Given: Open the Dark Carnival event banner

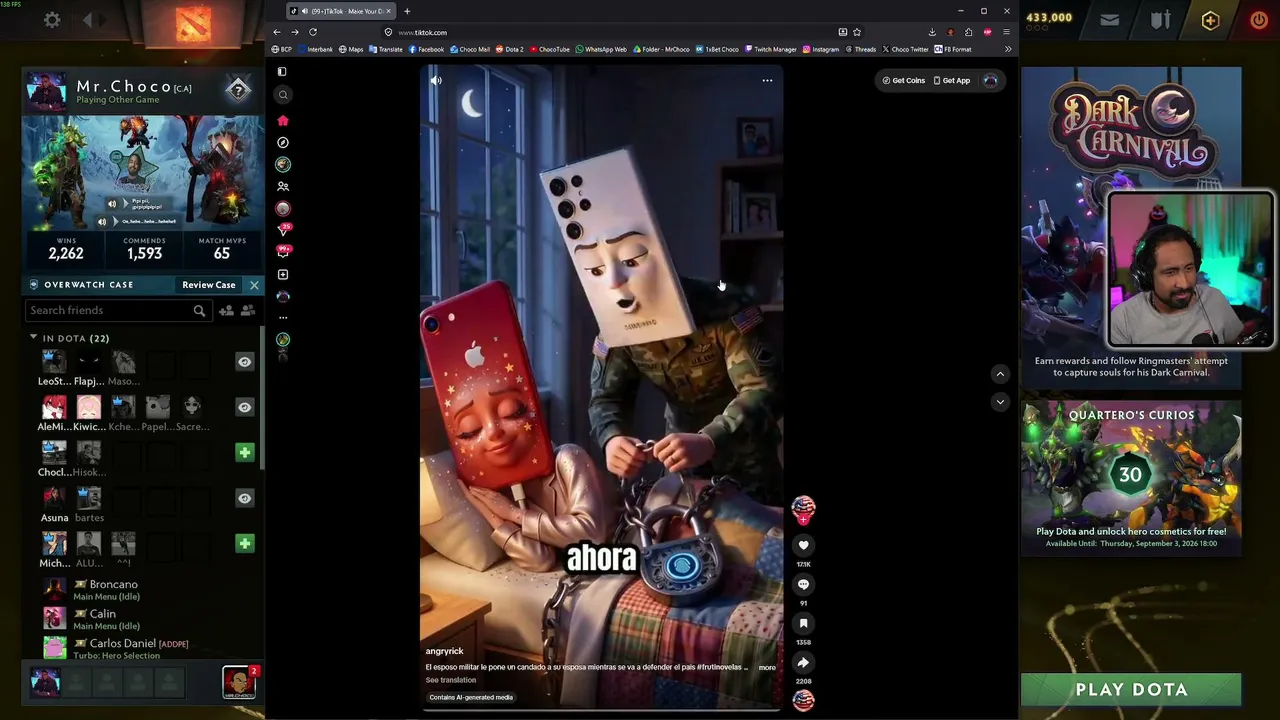Looking at the screenshot, I should pos(1131,226).
